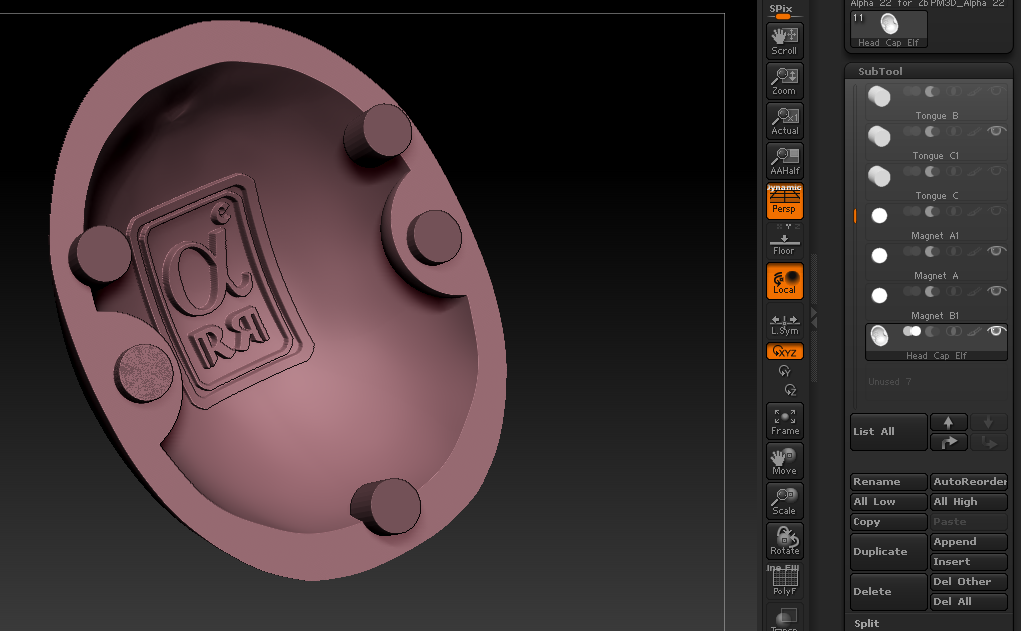
Task: Hide the Magnet A subtool via eye
Action: pyautogui.click(x=996, y=251)
